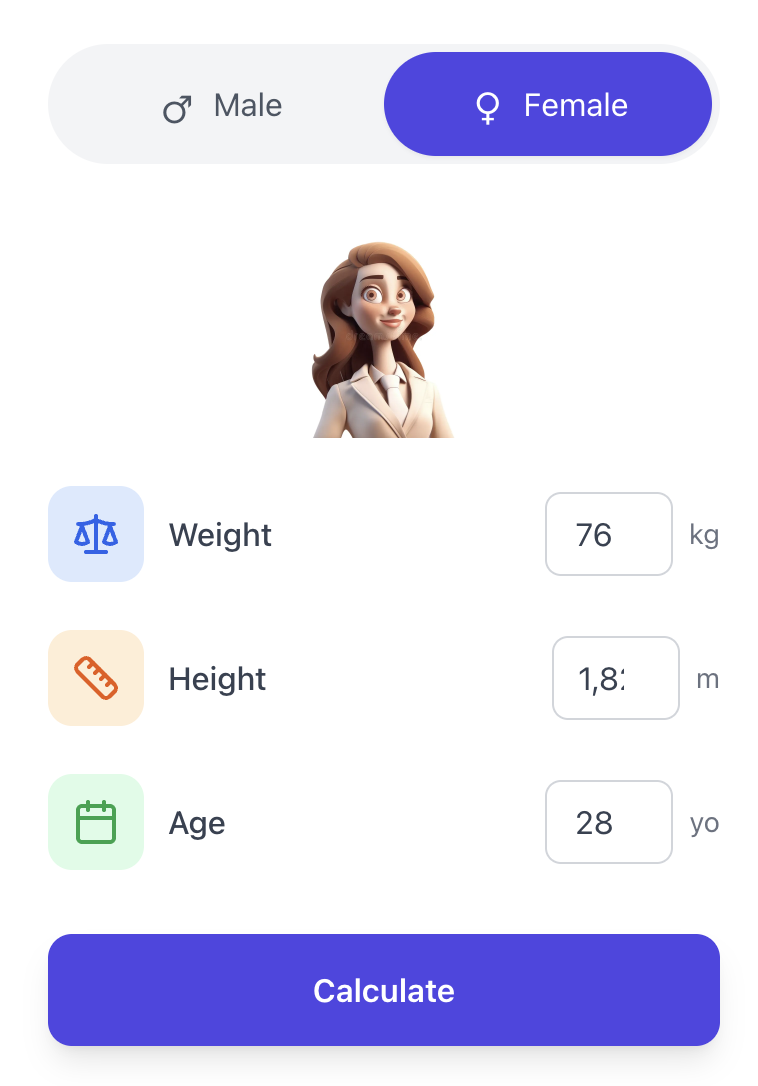Click the Height label text

tap(218, 679)
